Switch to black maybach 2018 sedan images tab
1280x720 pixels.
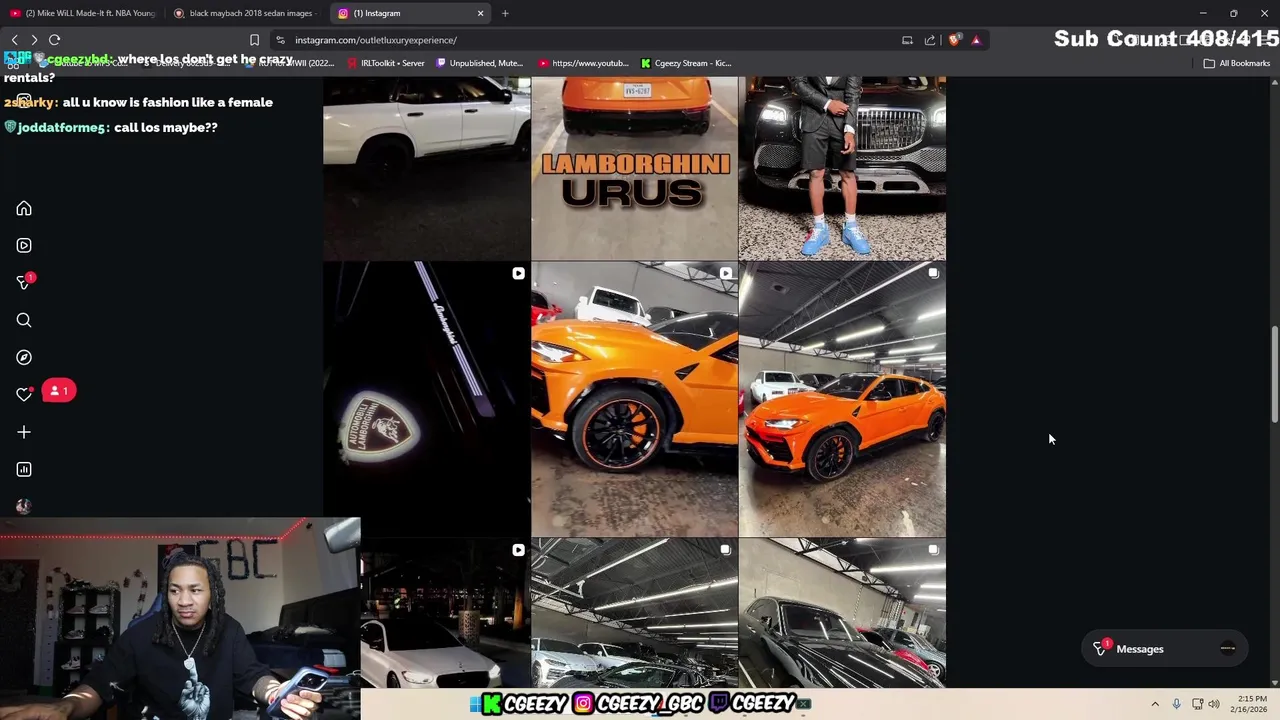point(245,13)
